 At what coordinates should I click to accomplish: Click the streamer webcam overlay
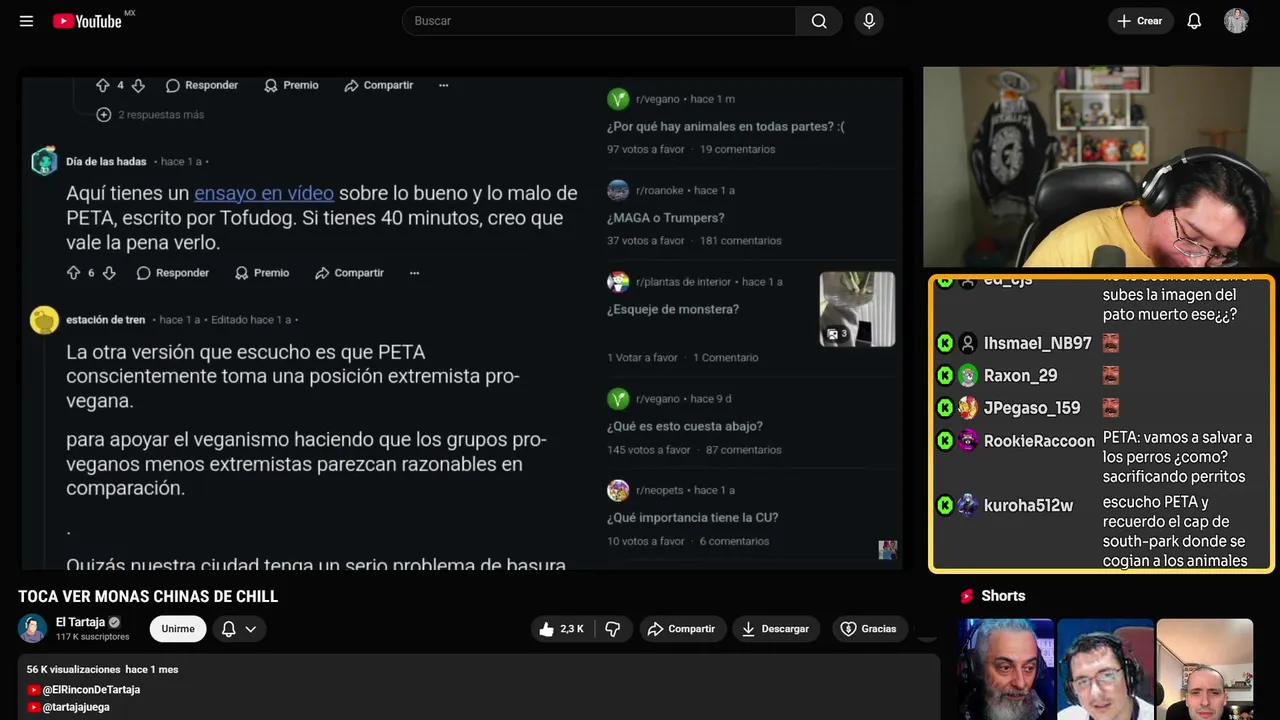[1101, 167]
